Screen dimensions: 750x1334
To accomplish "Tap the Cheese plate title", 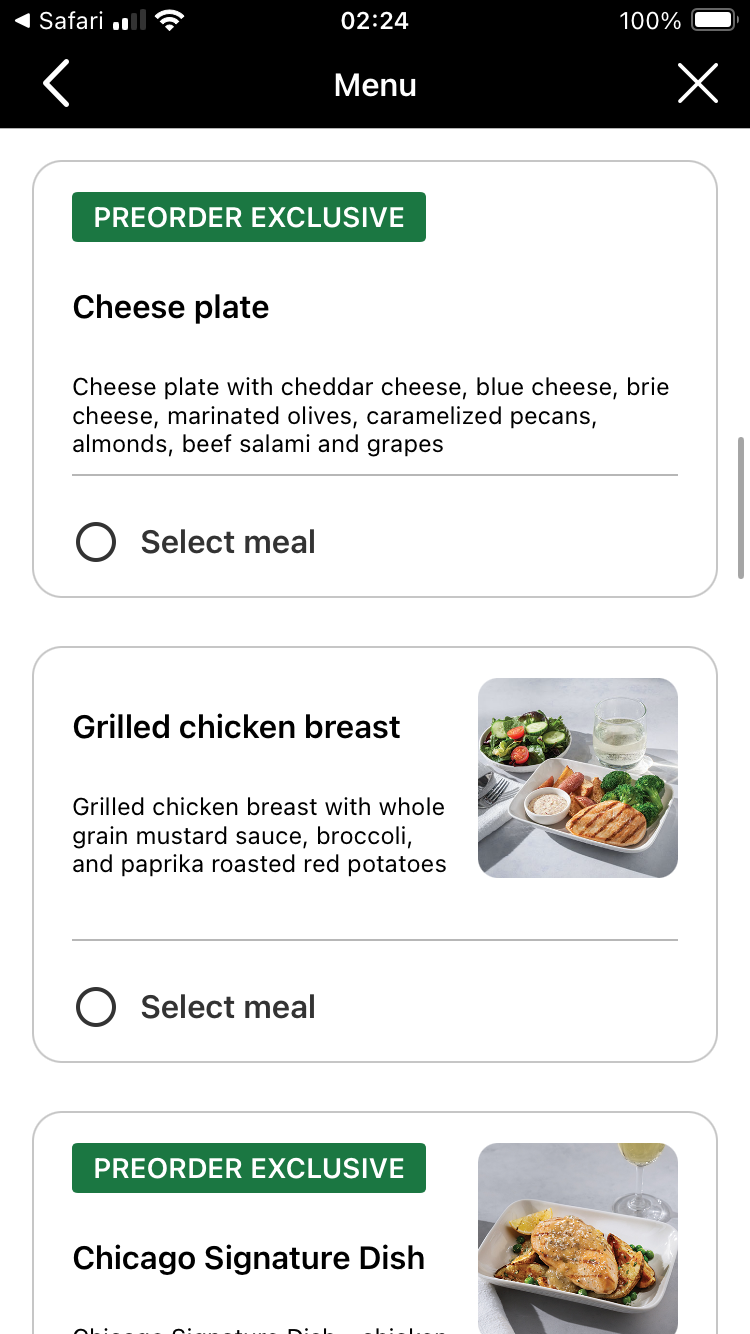I will [171, 307].
